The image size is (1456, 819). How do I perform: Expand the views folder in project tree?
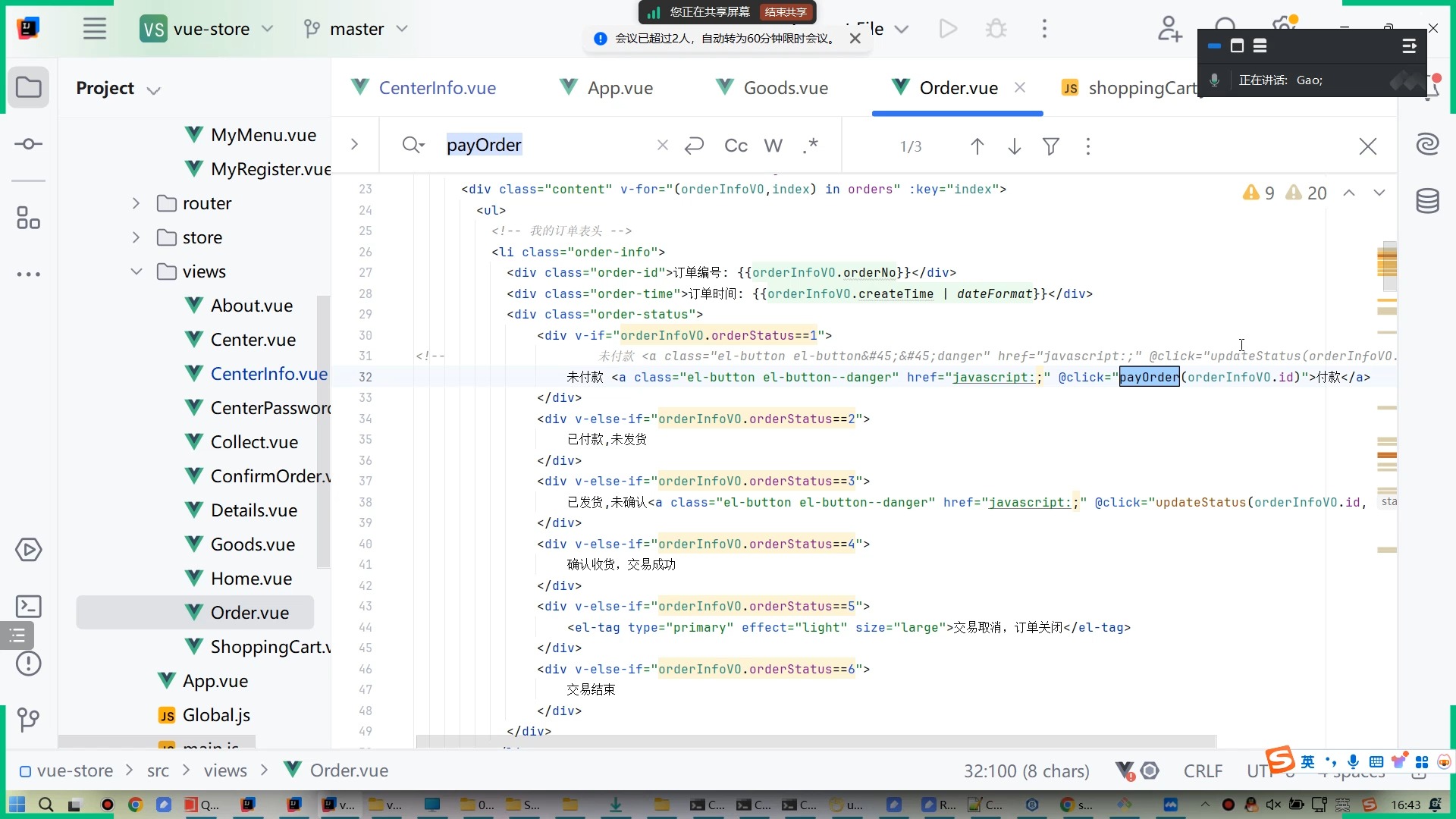(139, 272)
